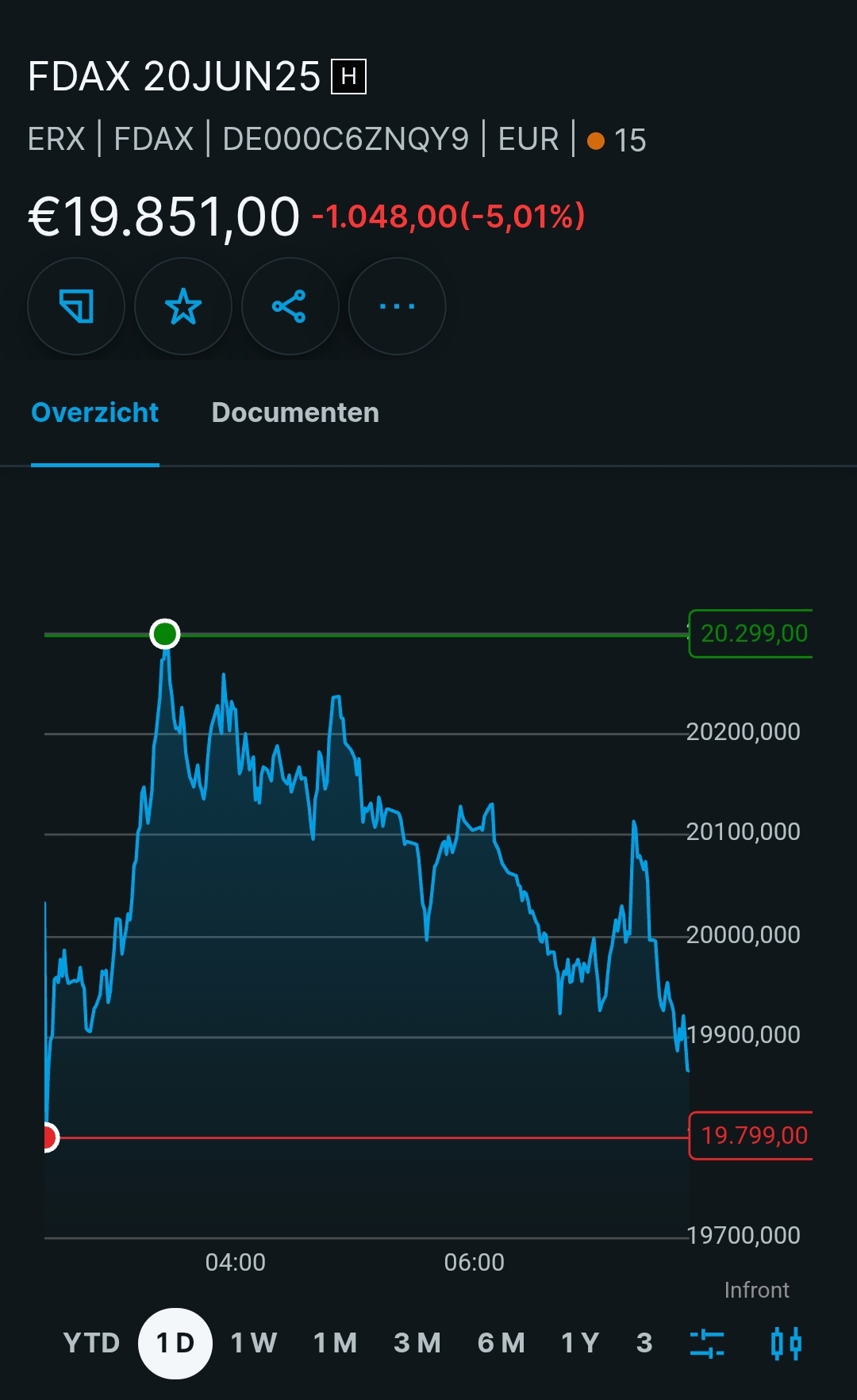Viewport: 857px width, 1400px height.
Task: Open the Documenten tab
Action: [295, 412]
